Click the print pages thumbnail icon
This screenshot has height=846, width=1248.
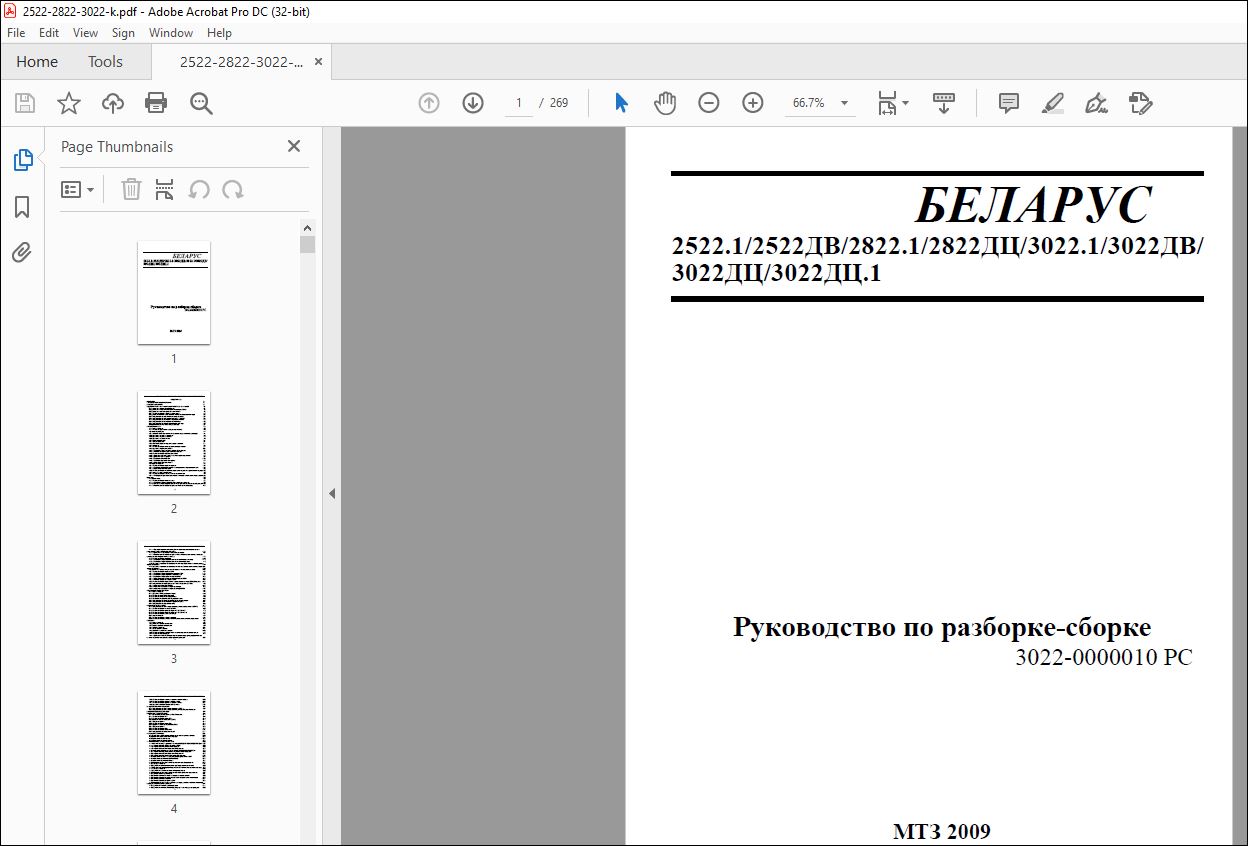click(x=165, y=189)
